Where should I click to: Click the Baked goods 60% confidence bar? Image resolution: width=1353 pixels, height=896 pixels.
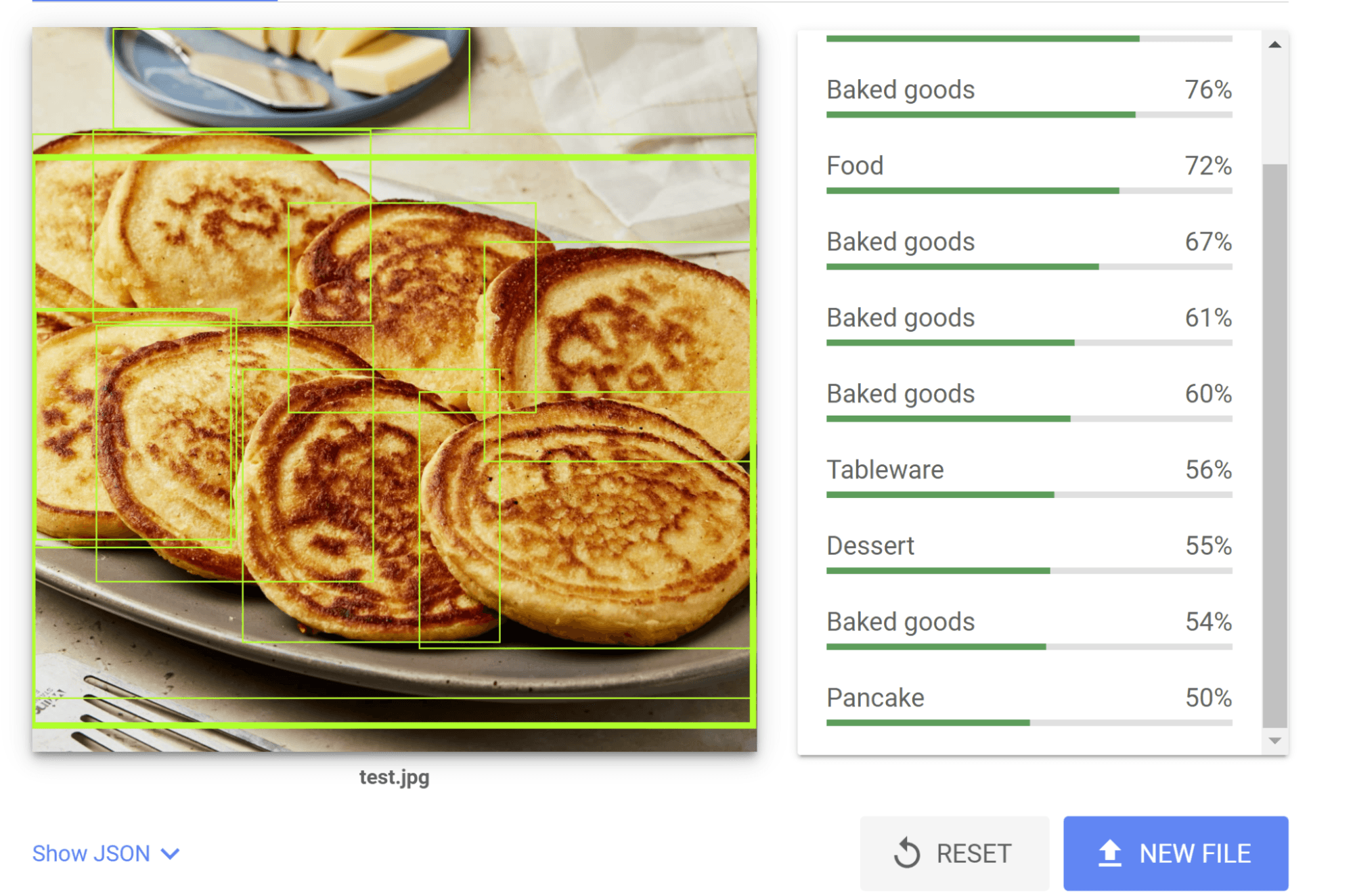[x=1028, y=419]
